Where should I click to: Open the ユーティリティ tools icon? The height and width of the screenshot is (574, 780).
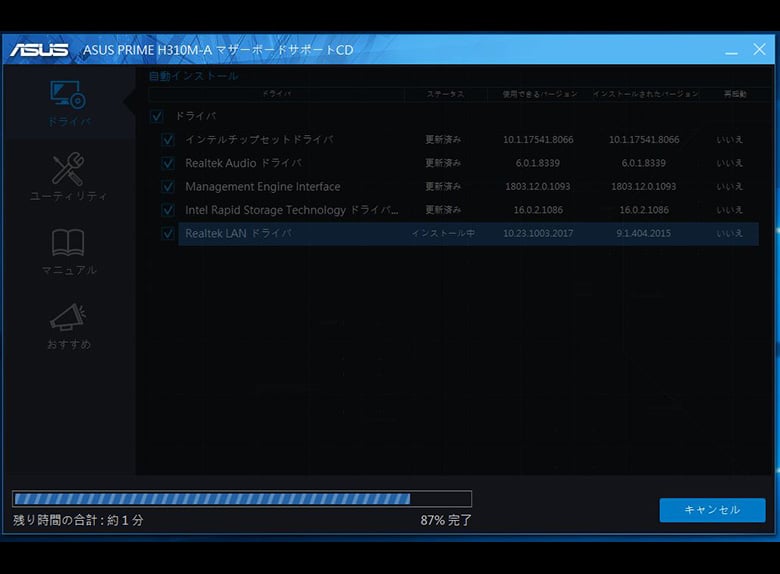68,169
